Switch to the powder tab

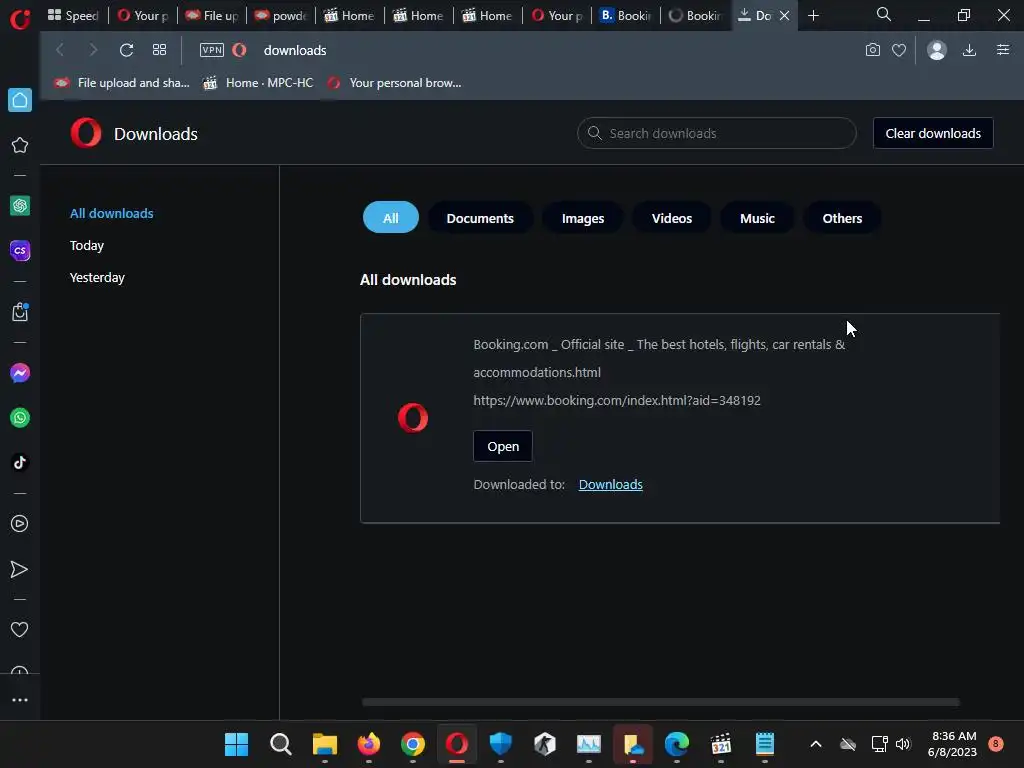click(x=281, y=15)
